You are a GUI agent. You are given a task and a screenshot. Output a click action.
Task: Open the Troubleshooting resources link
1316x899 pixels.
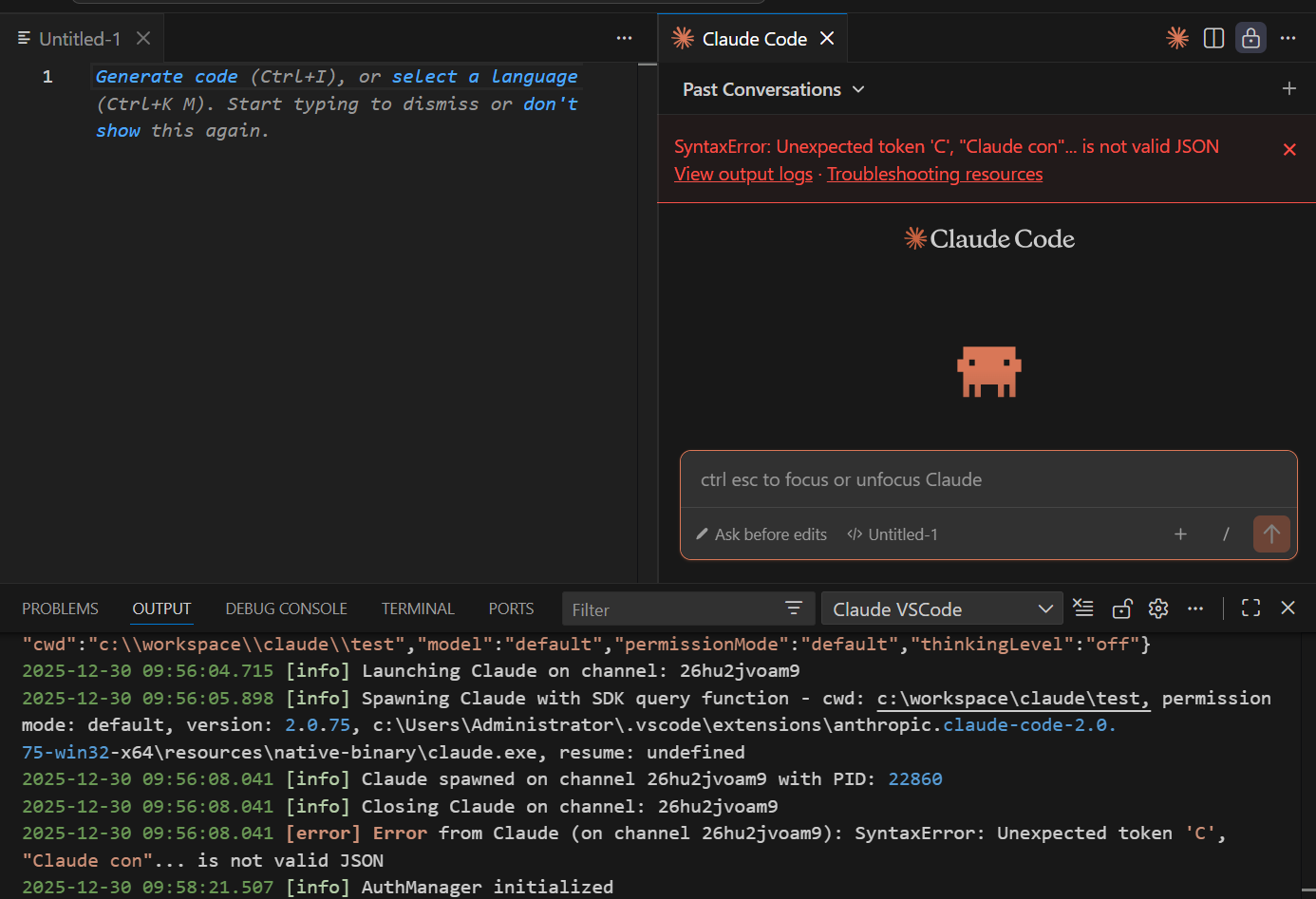pyautogui.click(x=934, y=174)
